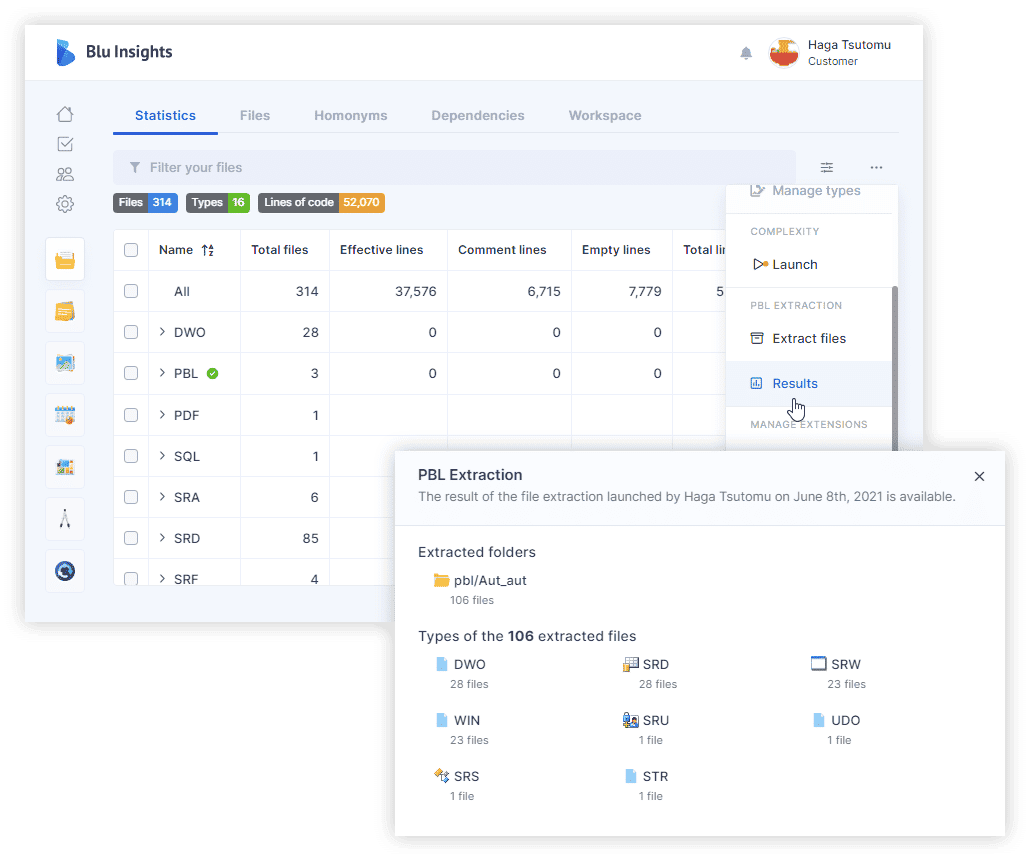Open the compass tool sidebar icon

tap(65, 519)
